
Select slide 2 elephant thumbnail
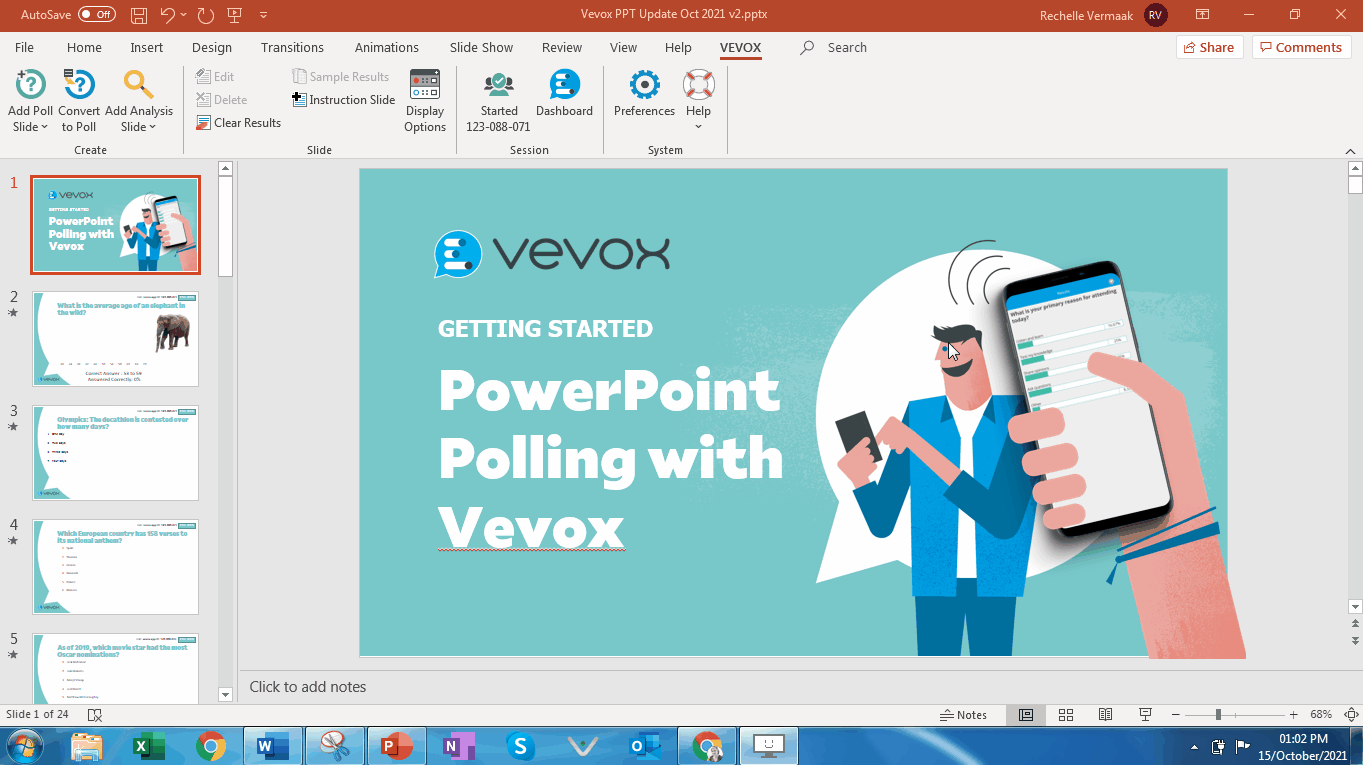(115, 339)
